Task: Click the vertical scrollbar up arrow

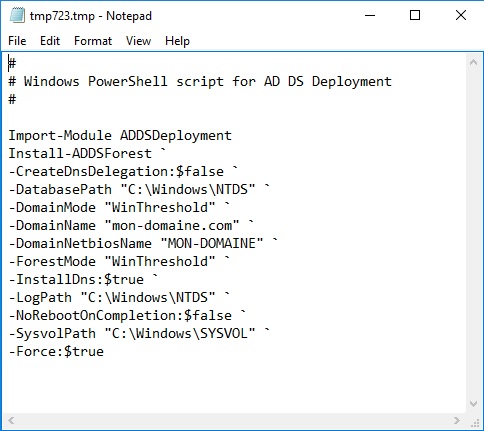Action: [473, 62]
